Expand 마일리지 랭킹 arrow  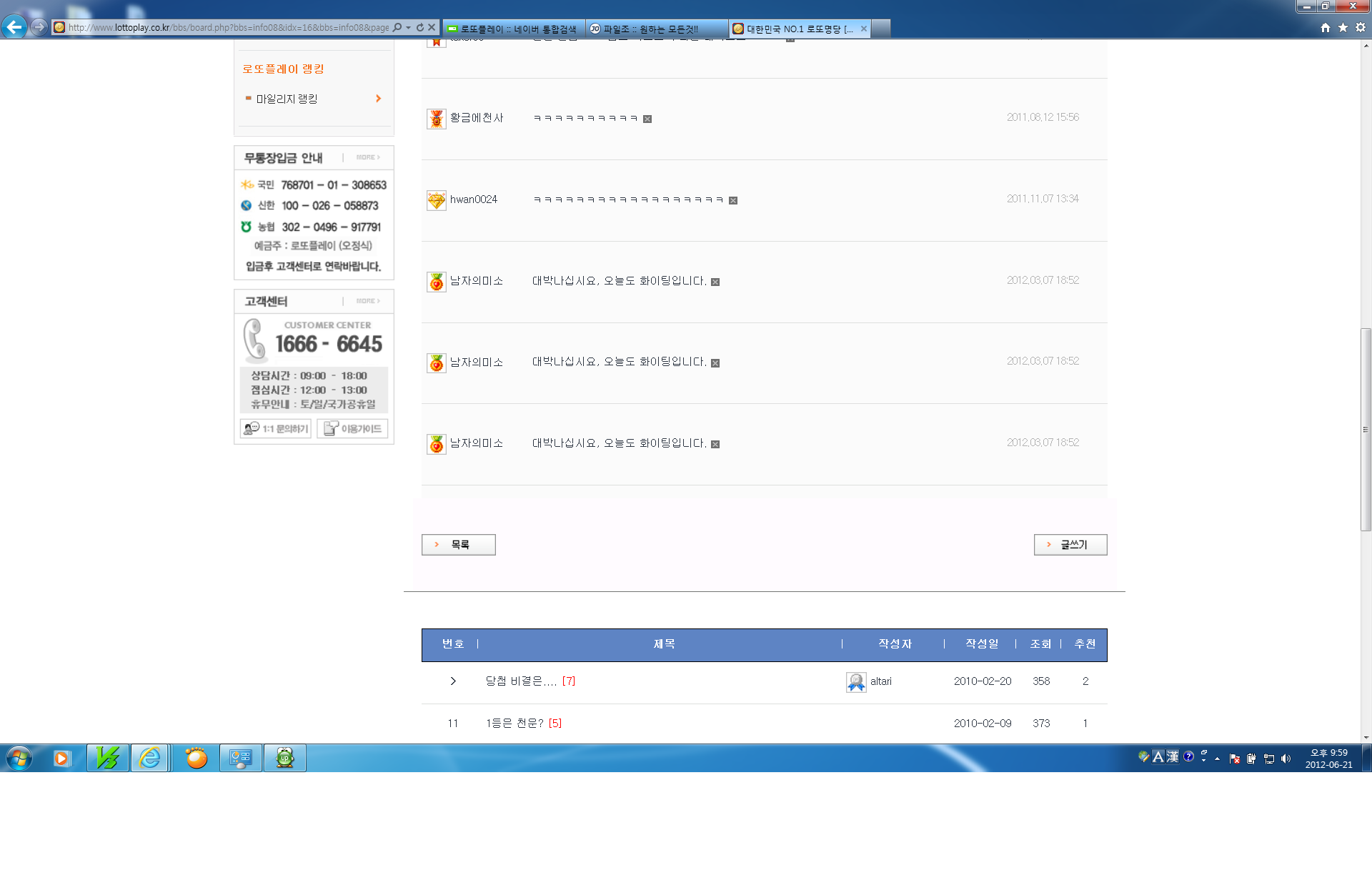point(378,99)
